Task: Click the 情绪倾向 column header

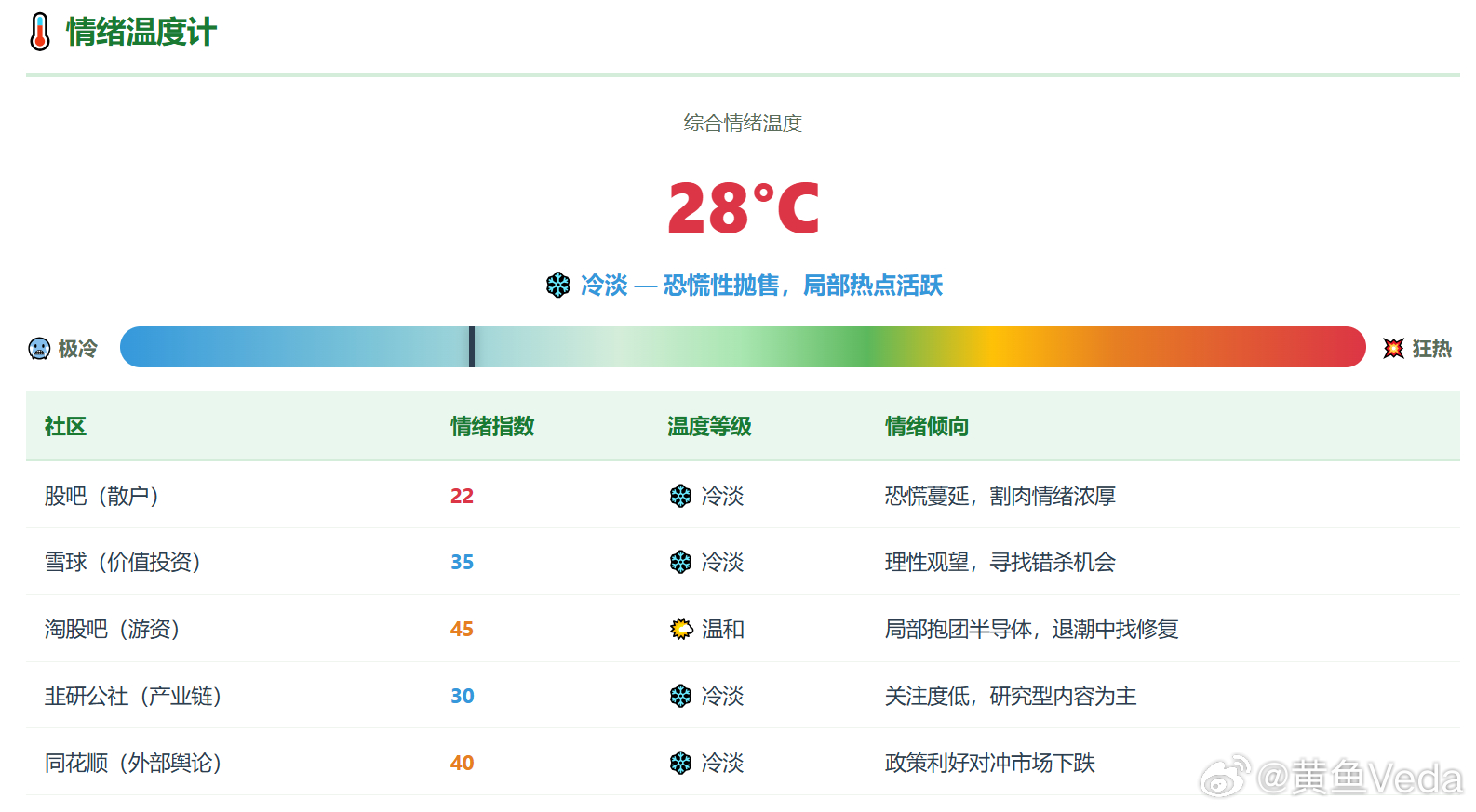Action: click(927, 426)
